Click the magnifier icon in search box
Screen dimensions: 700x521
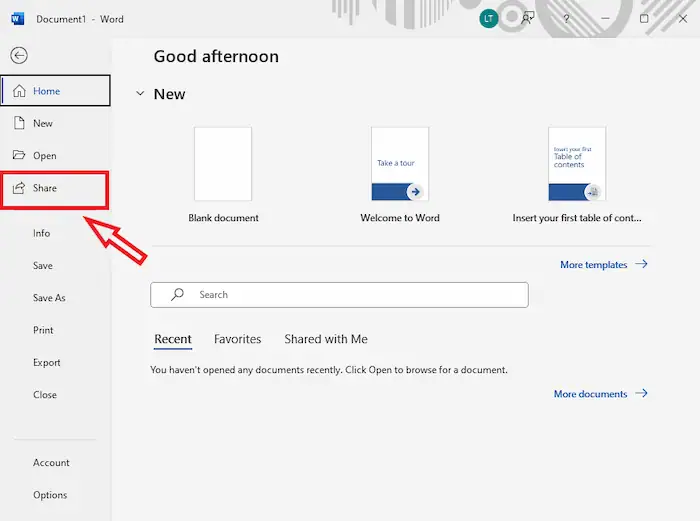177,295
